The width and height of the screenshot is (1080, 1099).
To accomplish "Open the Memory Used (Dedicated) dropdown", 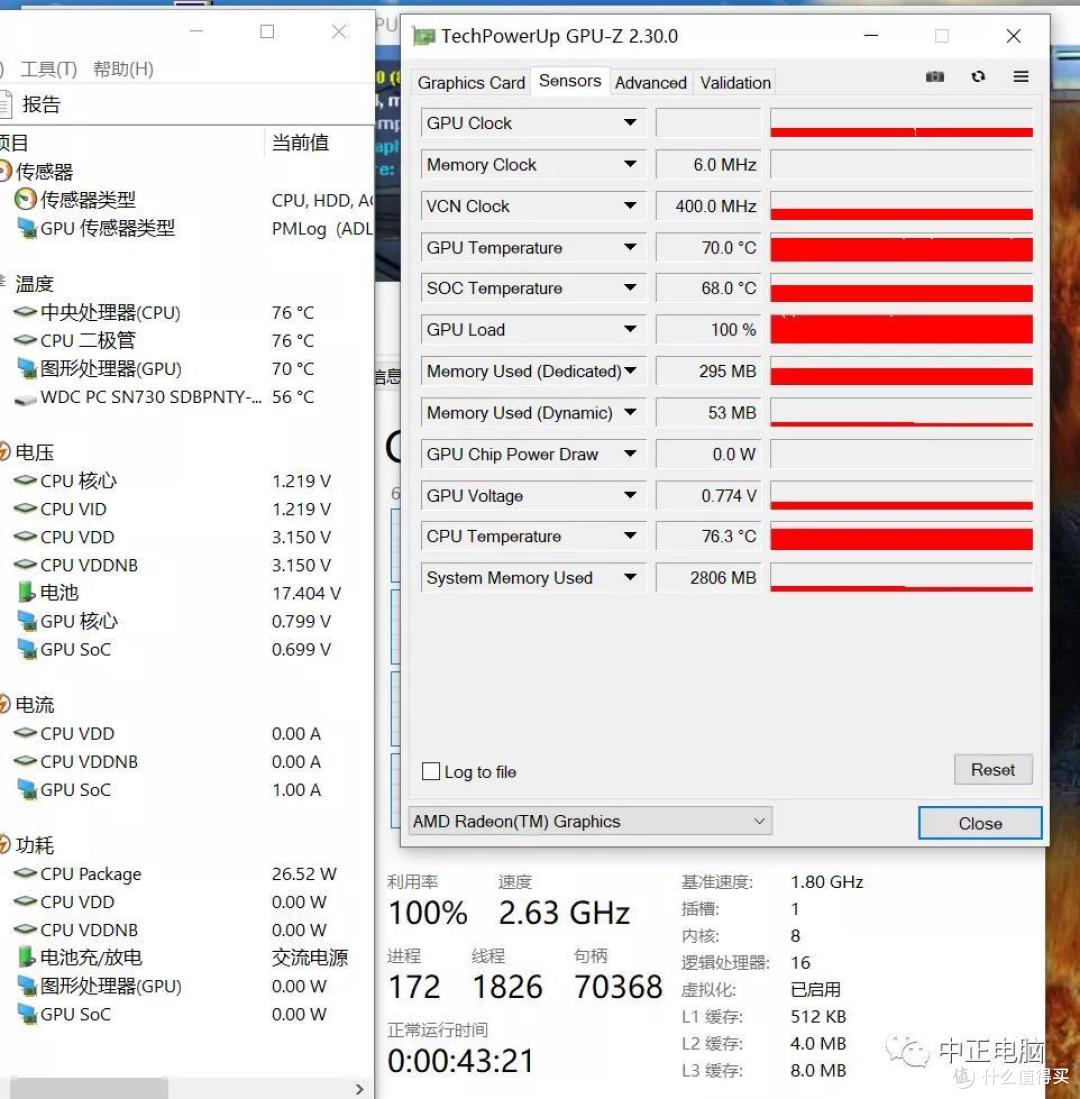I will coord(630,371).
